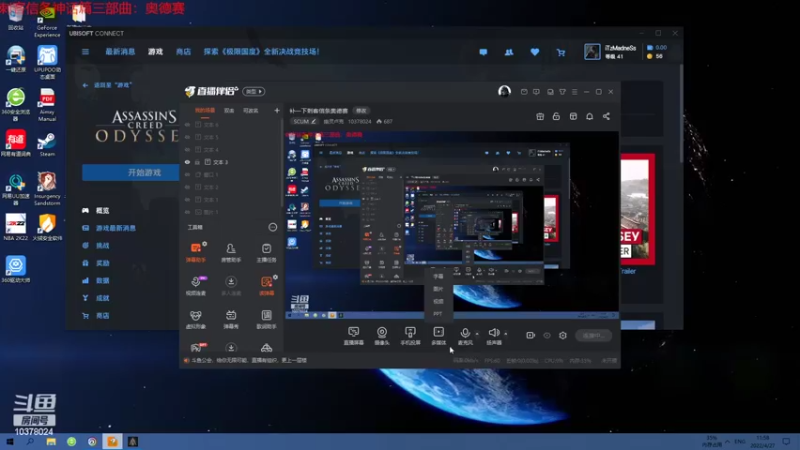Screen dimensions: 800x450
Task: Open streaming settings gear icon
Action: [563, 335]
